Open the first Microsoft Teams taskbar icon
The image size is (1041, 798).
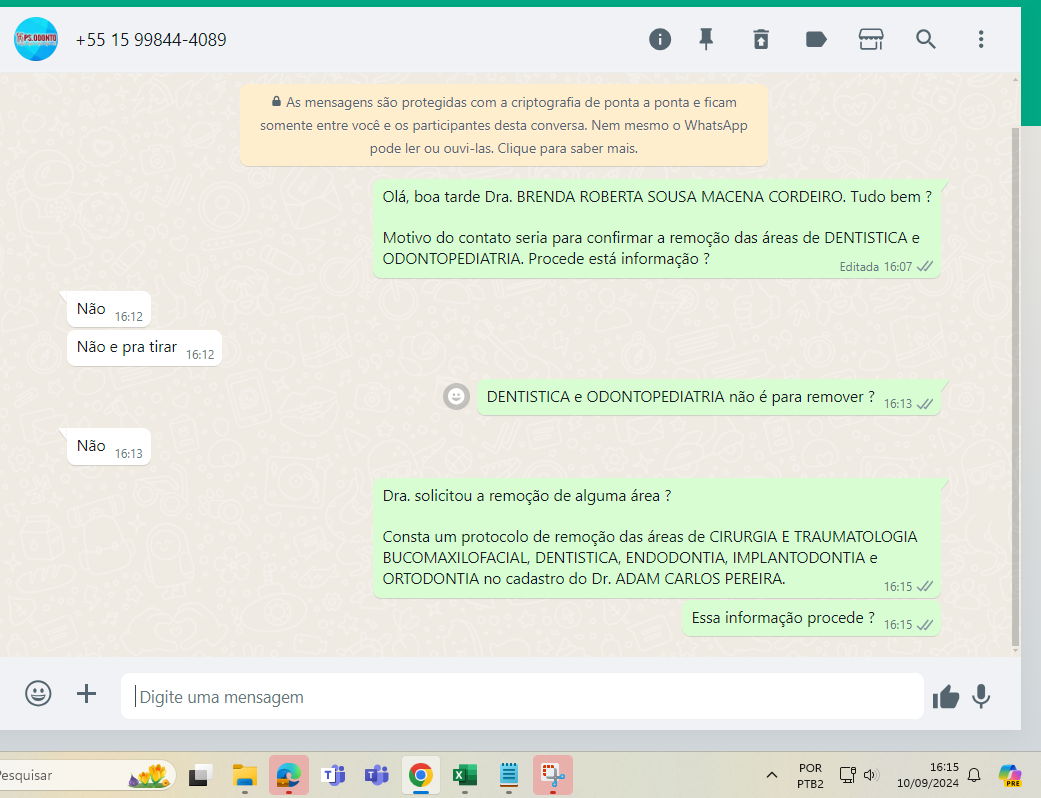333,775
